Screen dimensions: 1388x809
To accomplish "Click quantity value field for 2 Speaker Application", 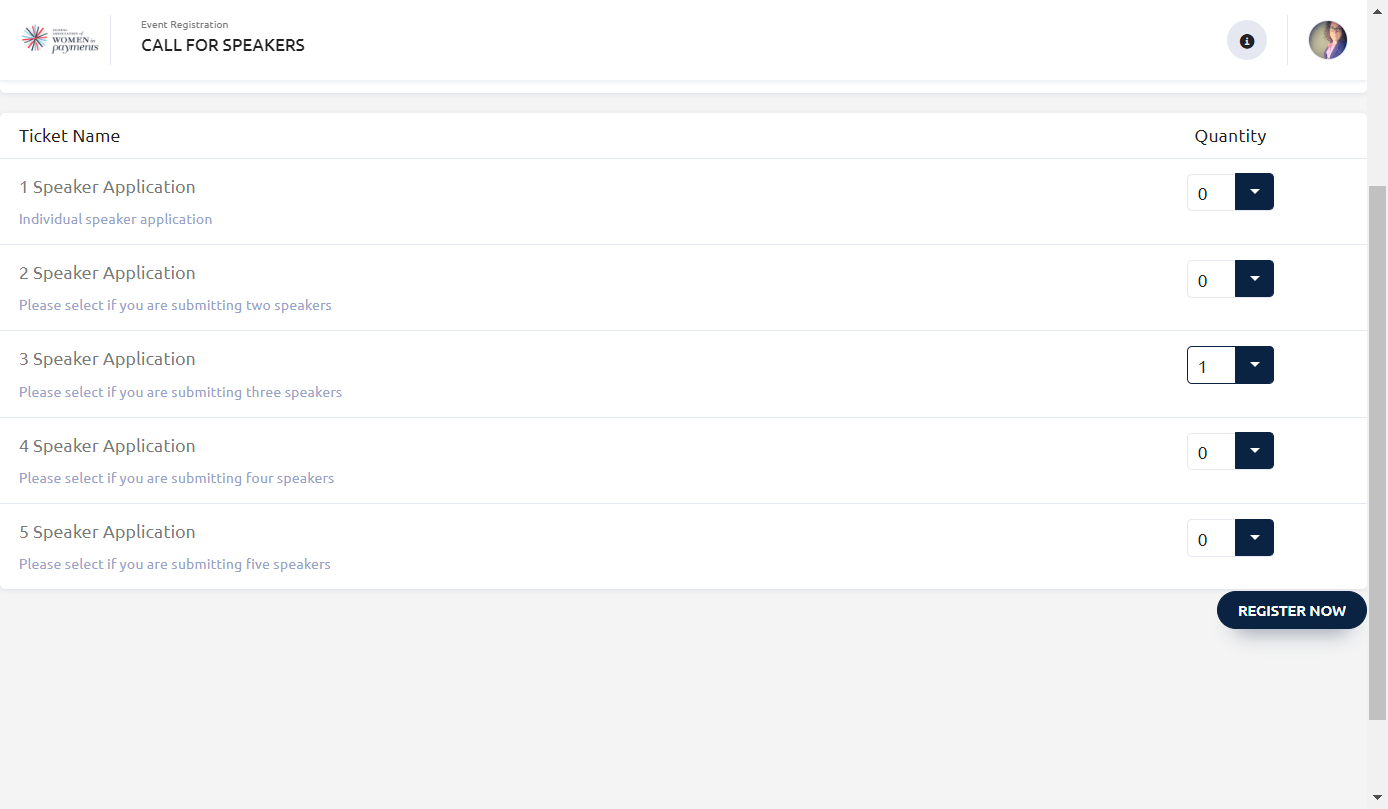I will pos(1211,280).
